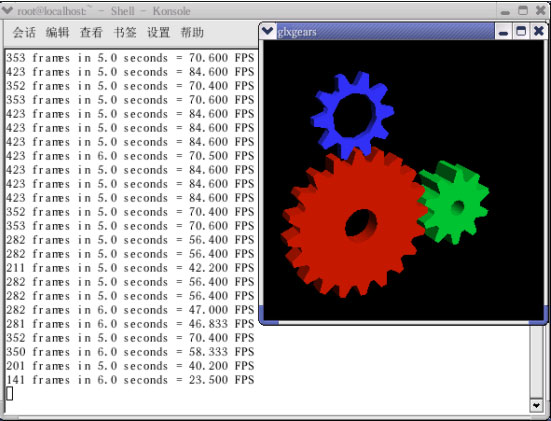Minimize the glxgears window

point(503,32)
